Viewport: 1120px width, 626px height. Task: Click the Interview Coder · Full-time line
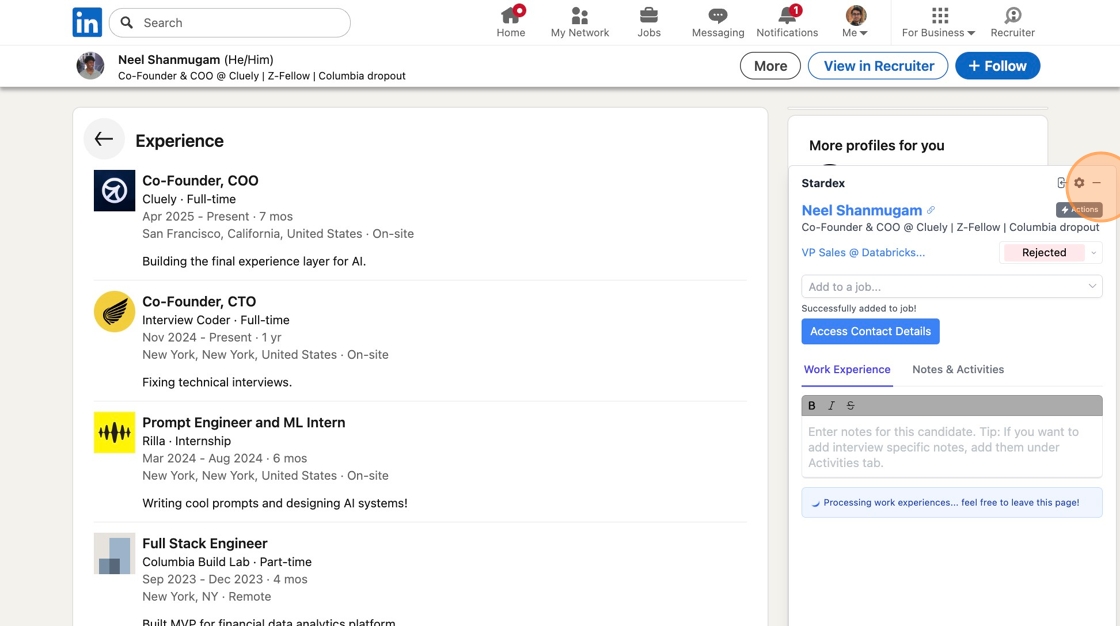[x=216, y=320]
